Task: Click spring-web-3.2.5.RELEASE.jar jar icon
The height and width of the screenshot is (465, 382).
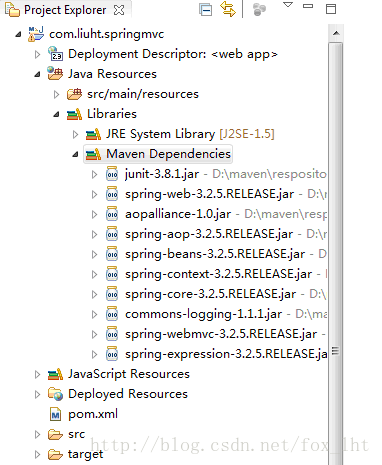Action: tap(112, 194)
